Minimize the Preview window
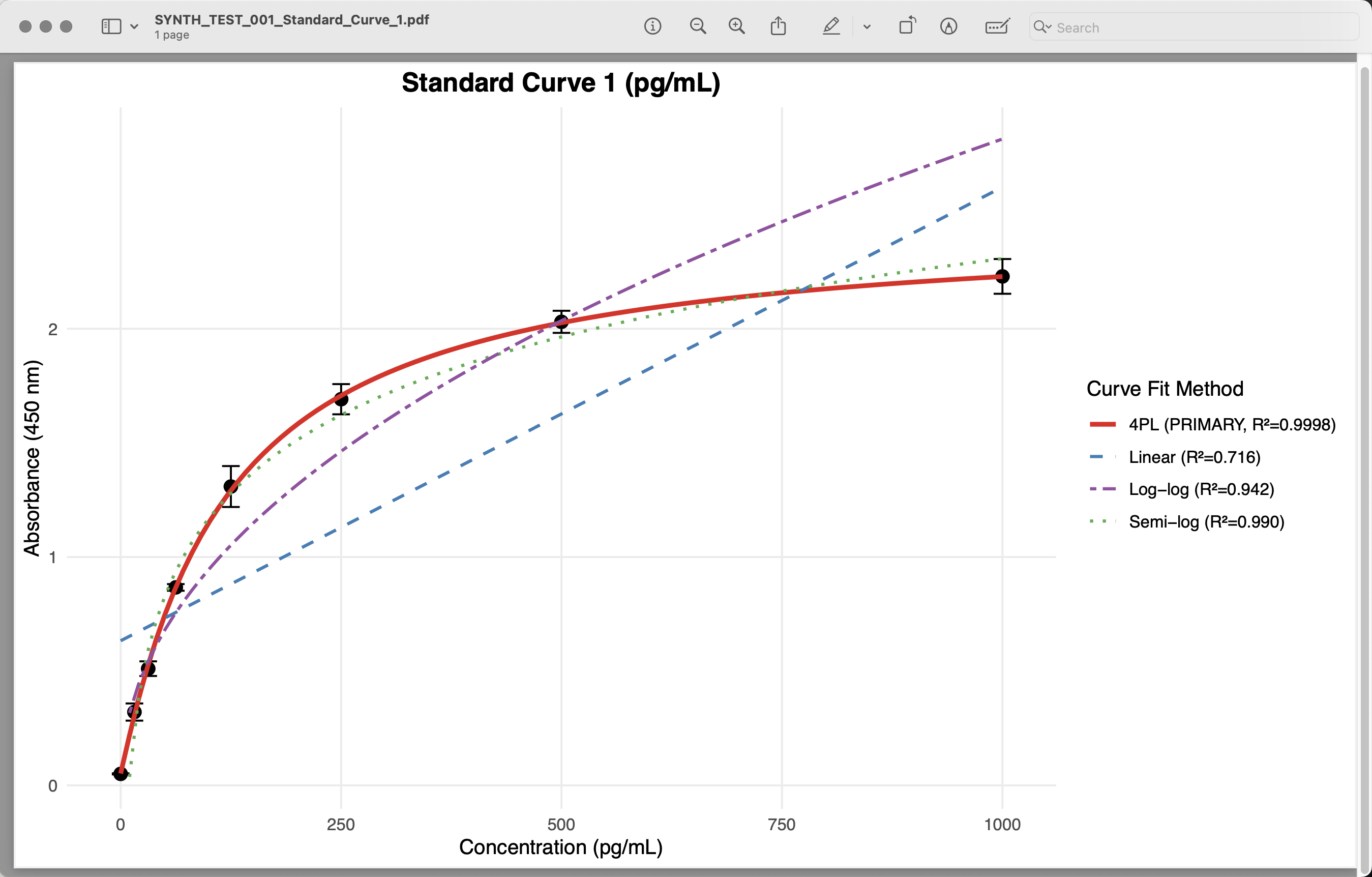 point(45,26)
